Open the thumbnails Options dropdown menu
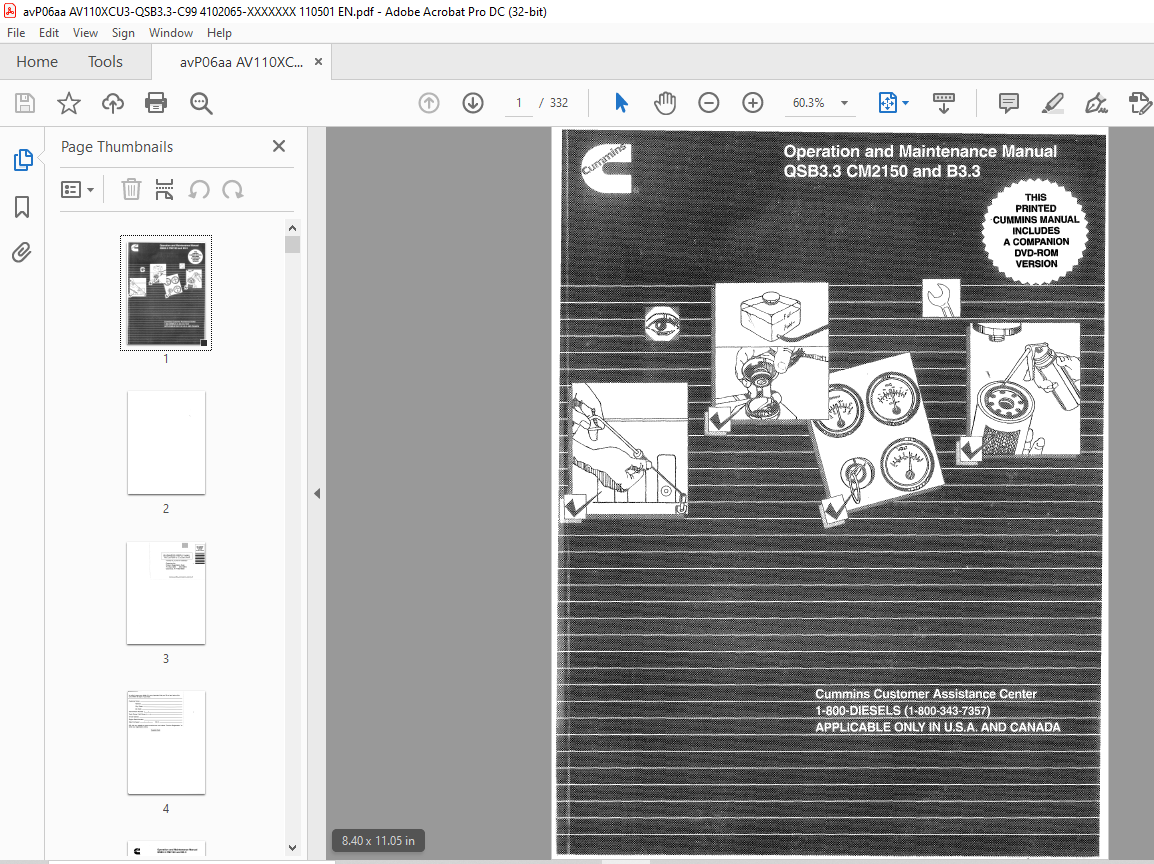This screenshot has width=1154, height=864. (x=77, y=190)
